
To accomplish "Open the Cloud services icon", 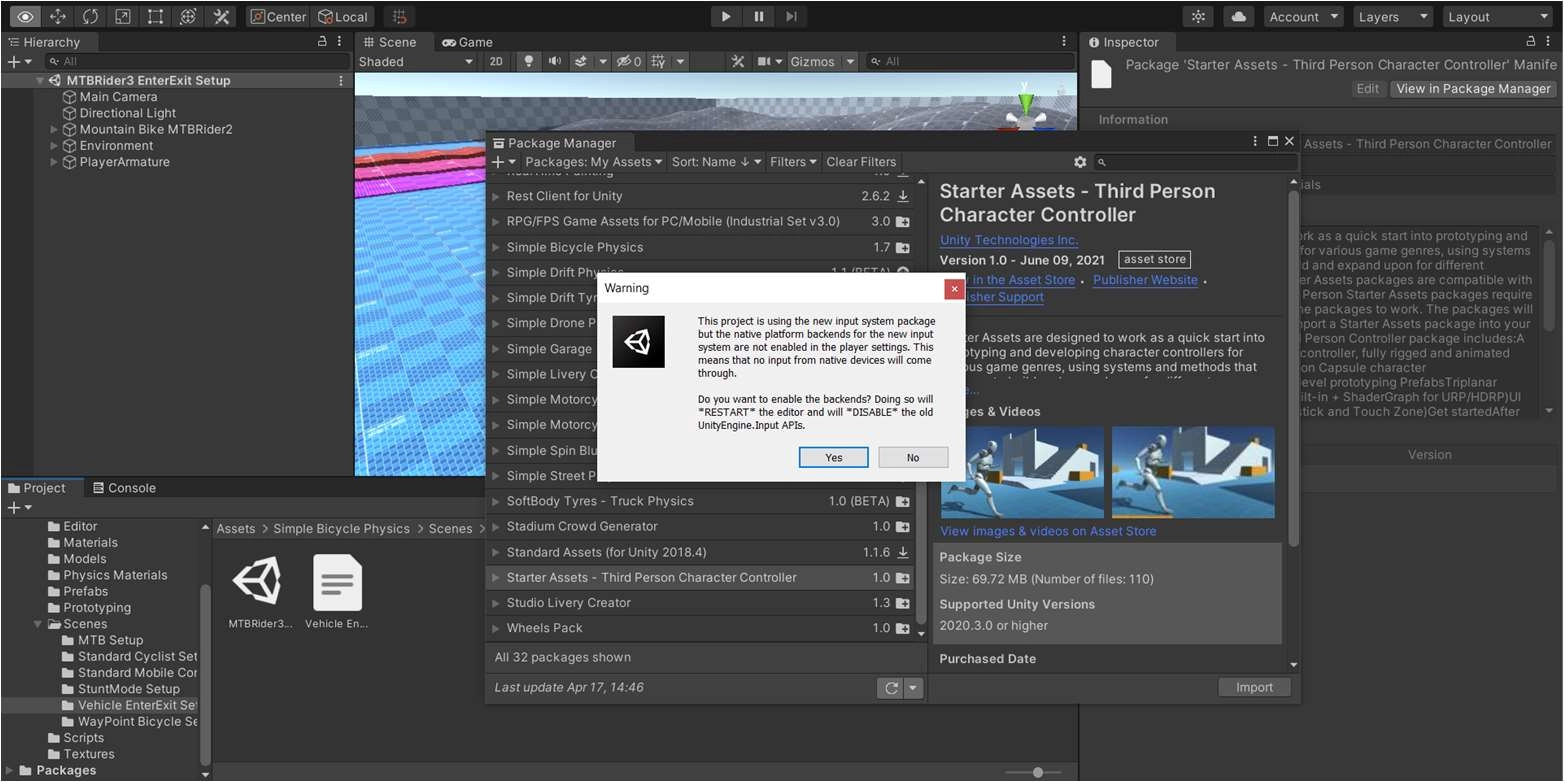I will pyautogui.click(x=1239, y=16).
